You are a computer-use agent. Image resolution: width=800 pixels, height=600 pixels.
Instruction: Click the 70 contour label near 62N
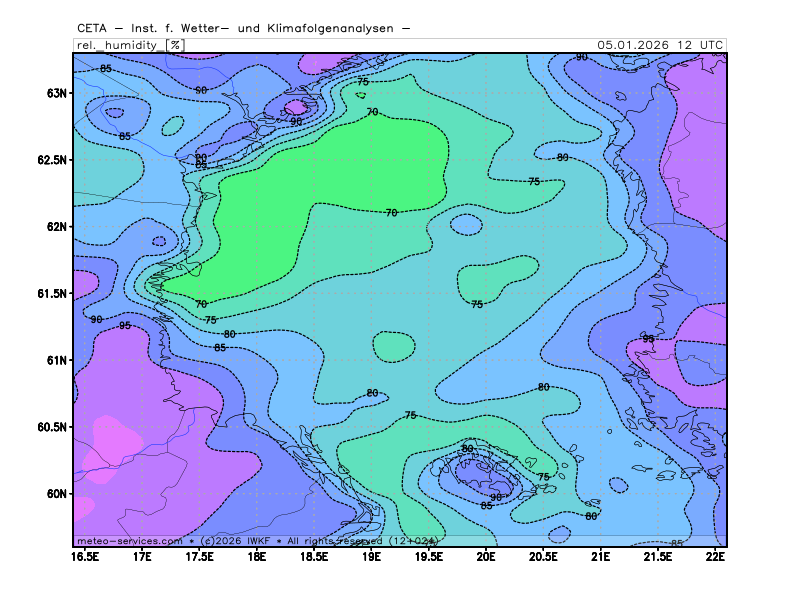coord(391,213)
